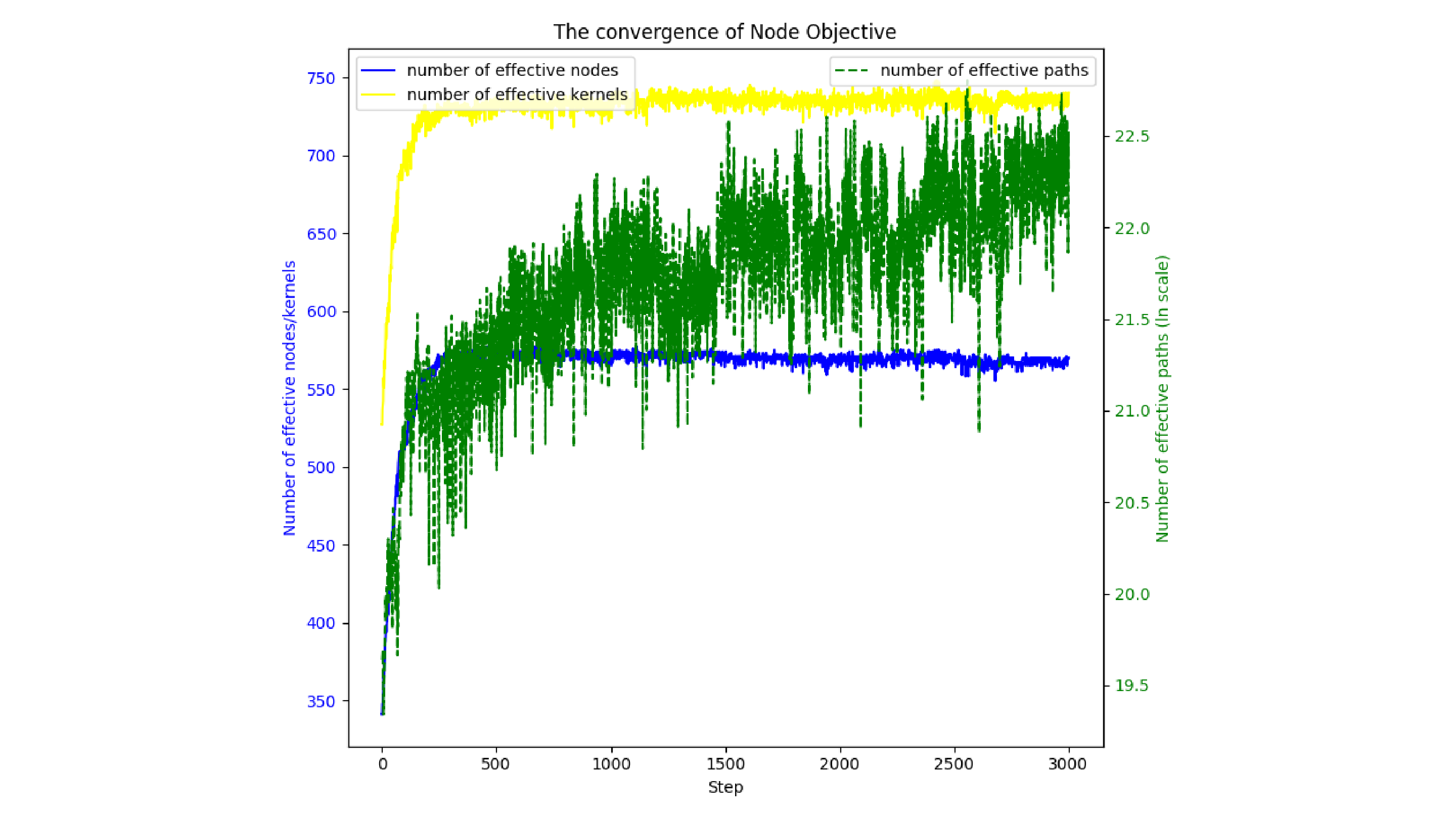
Task: Click the 350 tick on the left axis
Action: (x=321, y=701)
